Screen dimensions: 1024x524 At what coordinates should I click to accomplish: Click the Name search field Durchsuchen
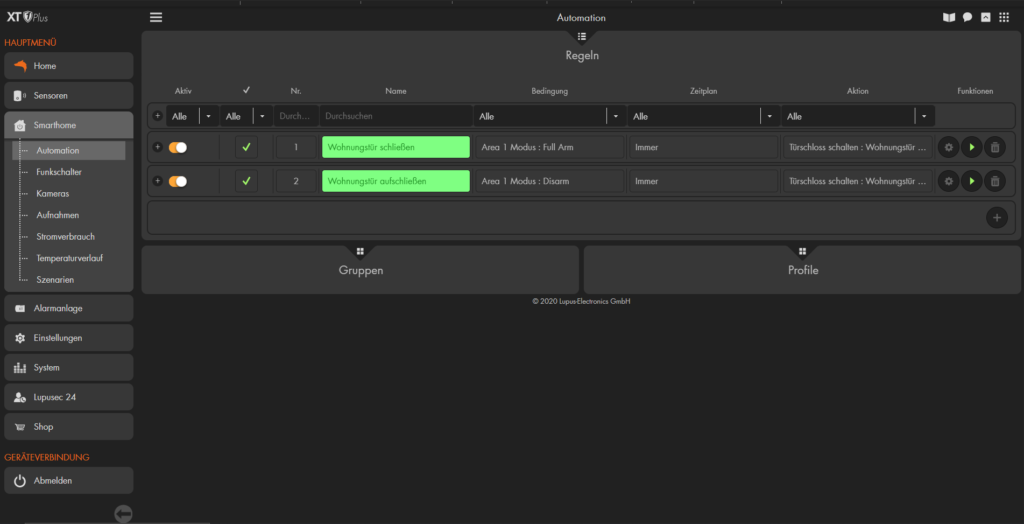[x=395, y=116]
